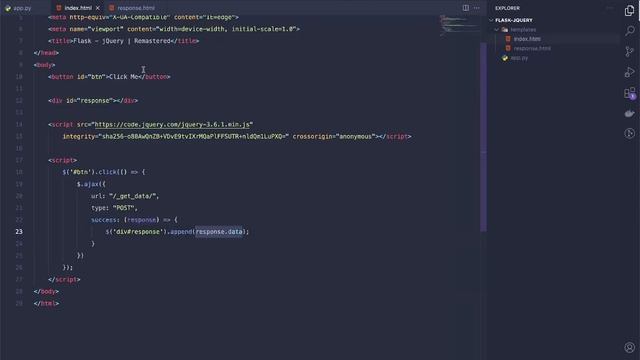The height and width of the screenshot is (360, 640).
Task: Click the $.ajax({ line
Action: point(91,184)
